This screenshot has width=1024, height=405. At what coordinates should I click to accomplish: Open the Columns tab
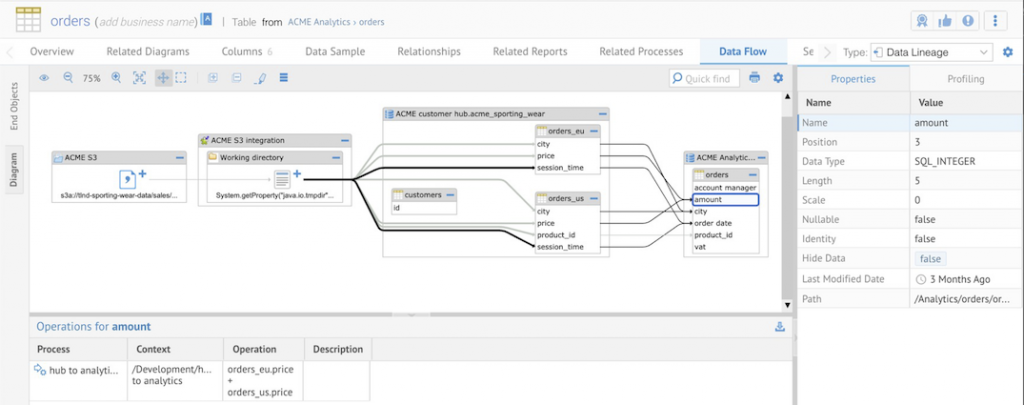[x=247, y=52]
